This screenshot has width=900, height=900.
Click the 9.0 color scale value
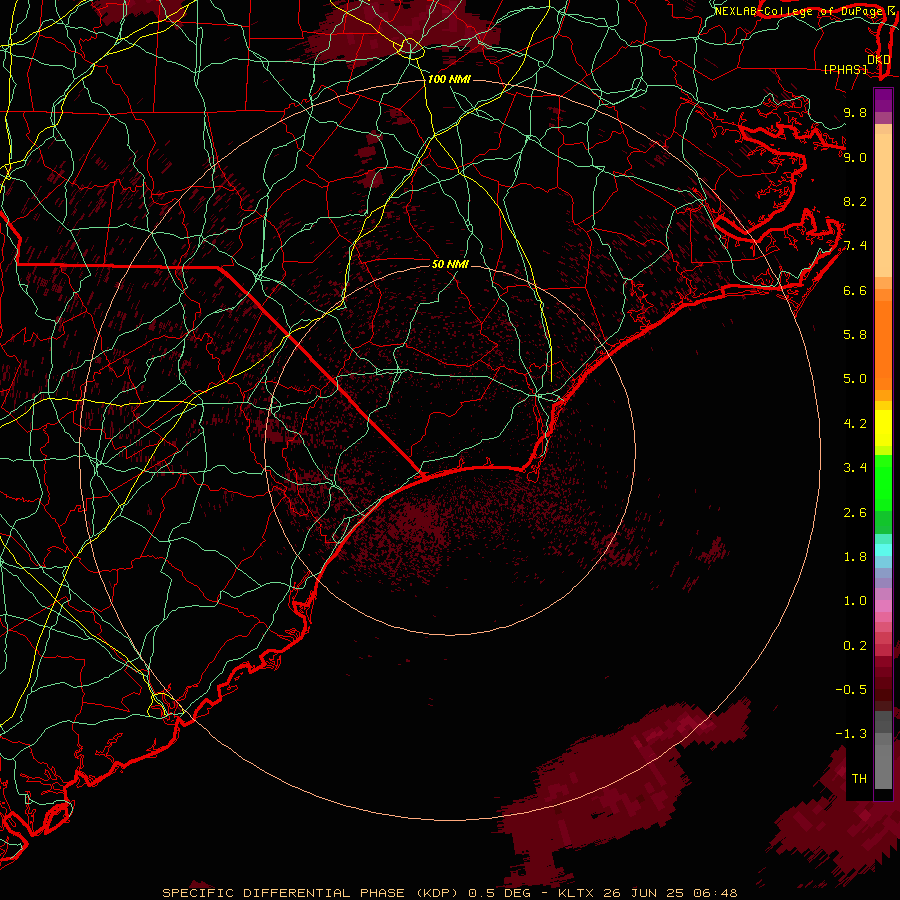pyautogui.click(x=855, y=157)
